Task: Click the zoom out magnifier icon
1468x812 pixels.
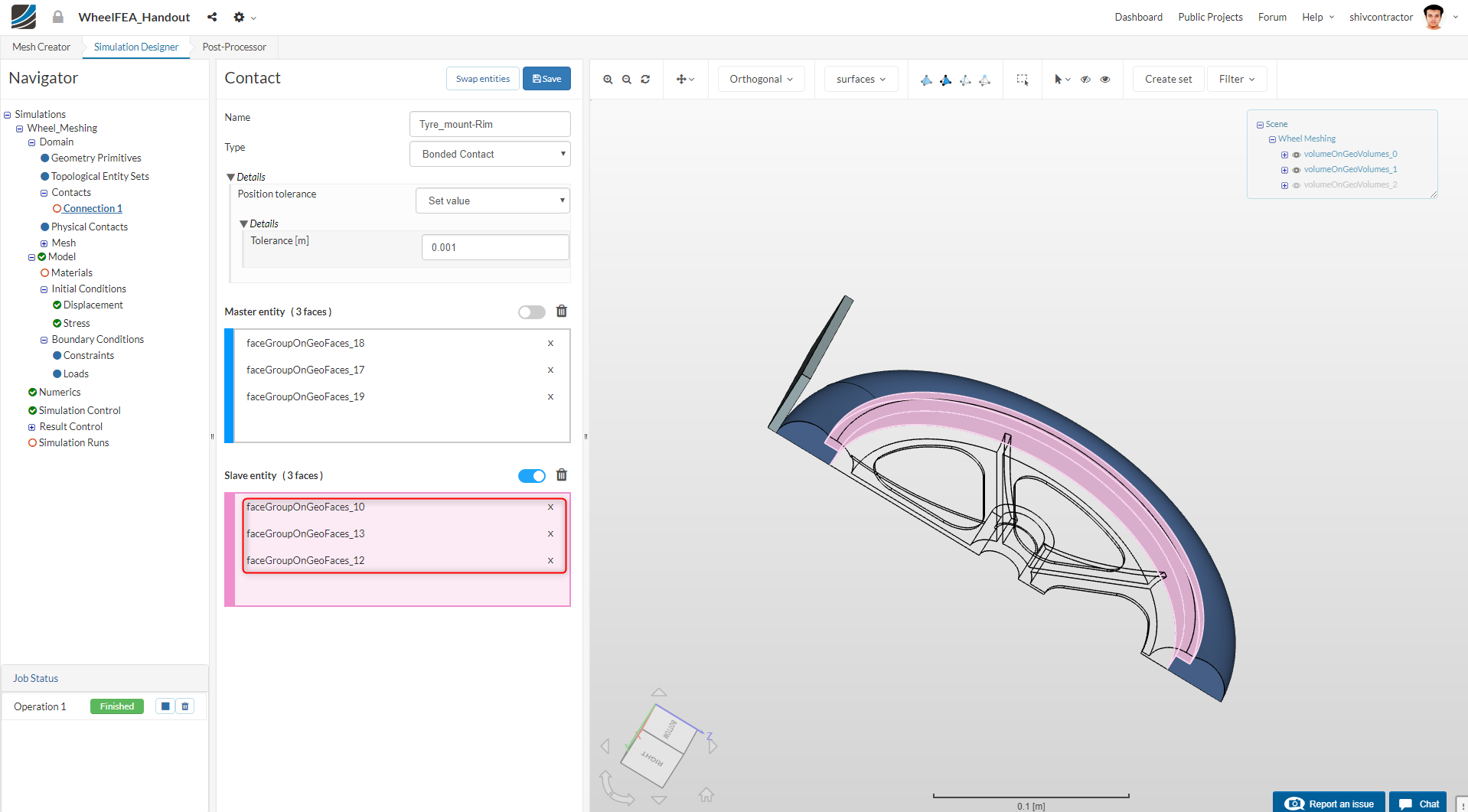Action: 627,80
